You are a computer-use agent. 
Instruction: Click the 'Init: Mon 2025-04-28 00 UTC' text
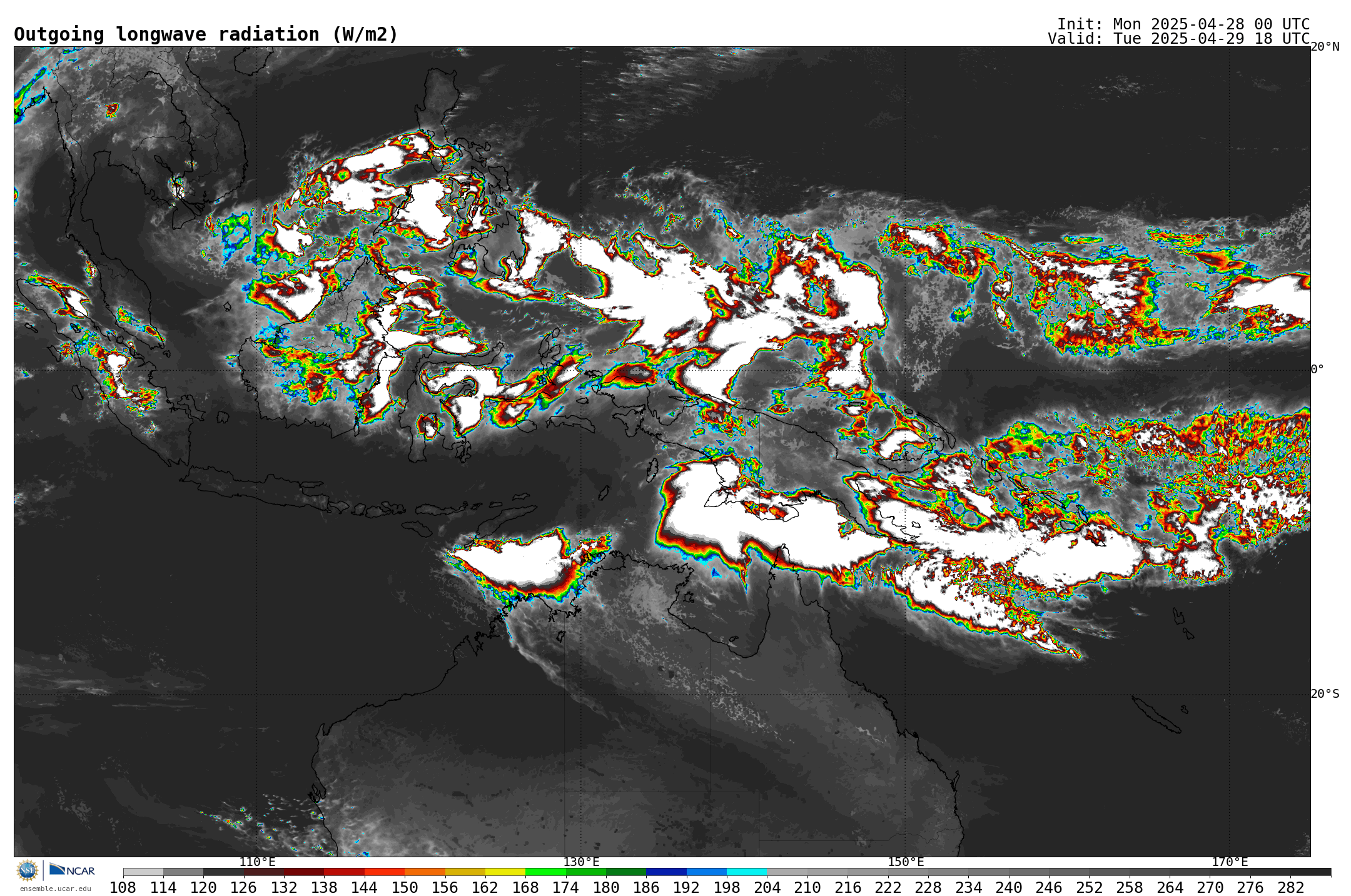(x=1183, y=24)
